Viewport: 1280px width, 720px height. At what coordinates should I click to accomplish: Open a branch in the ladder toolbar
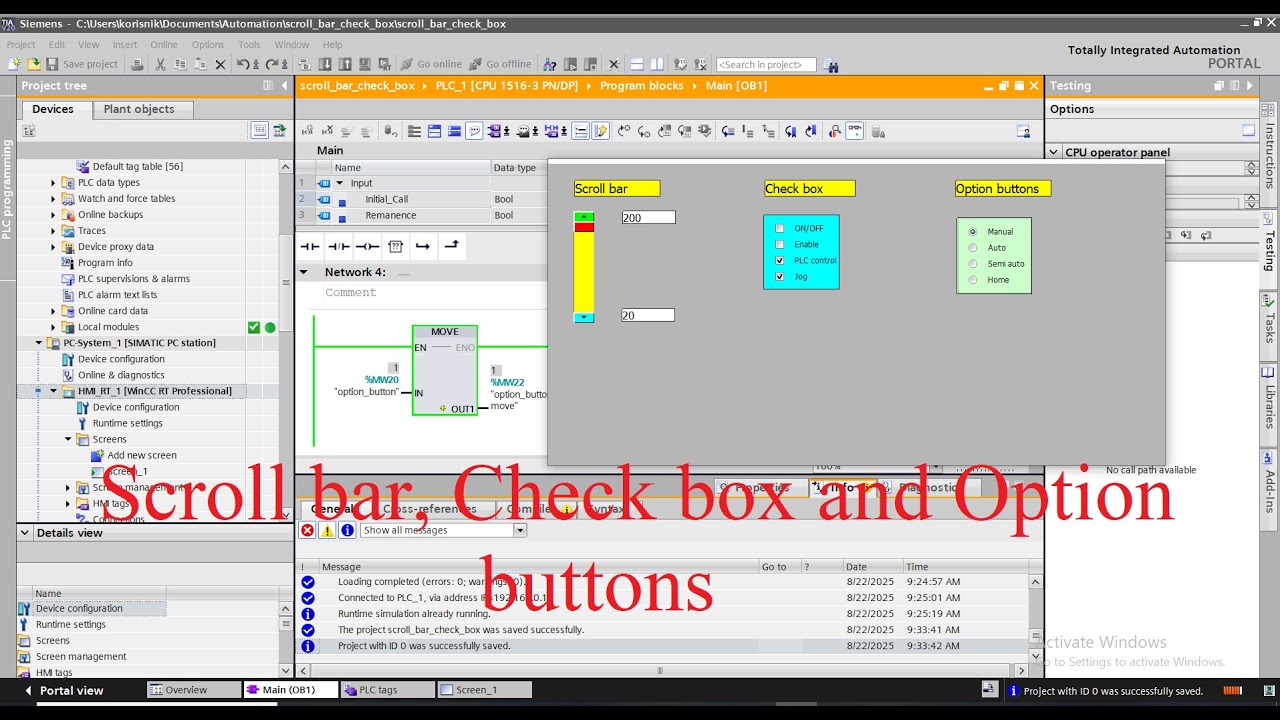point(423,246)
